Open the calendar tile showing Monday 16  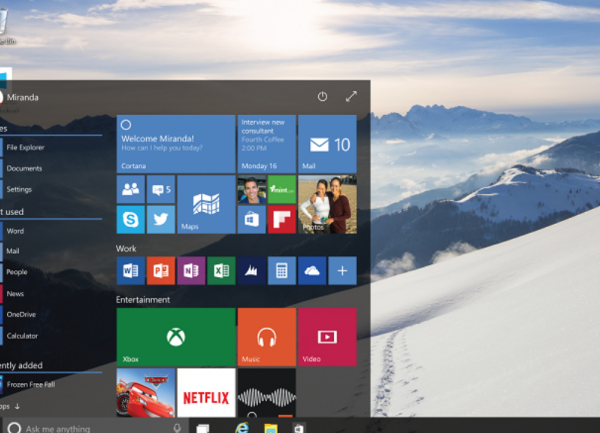(267, 144)
